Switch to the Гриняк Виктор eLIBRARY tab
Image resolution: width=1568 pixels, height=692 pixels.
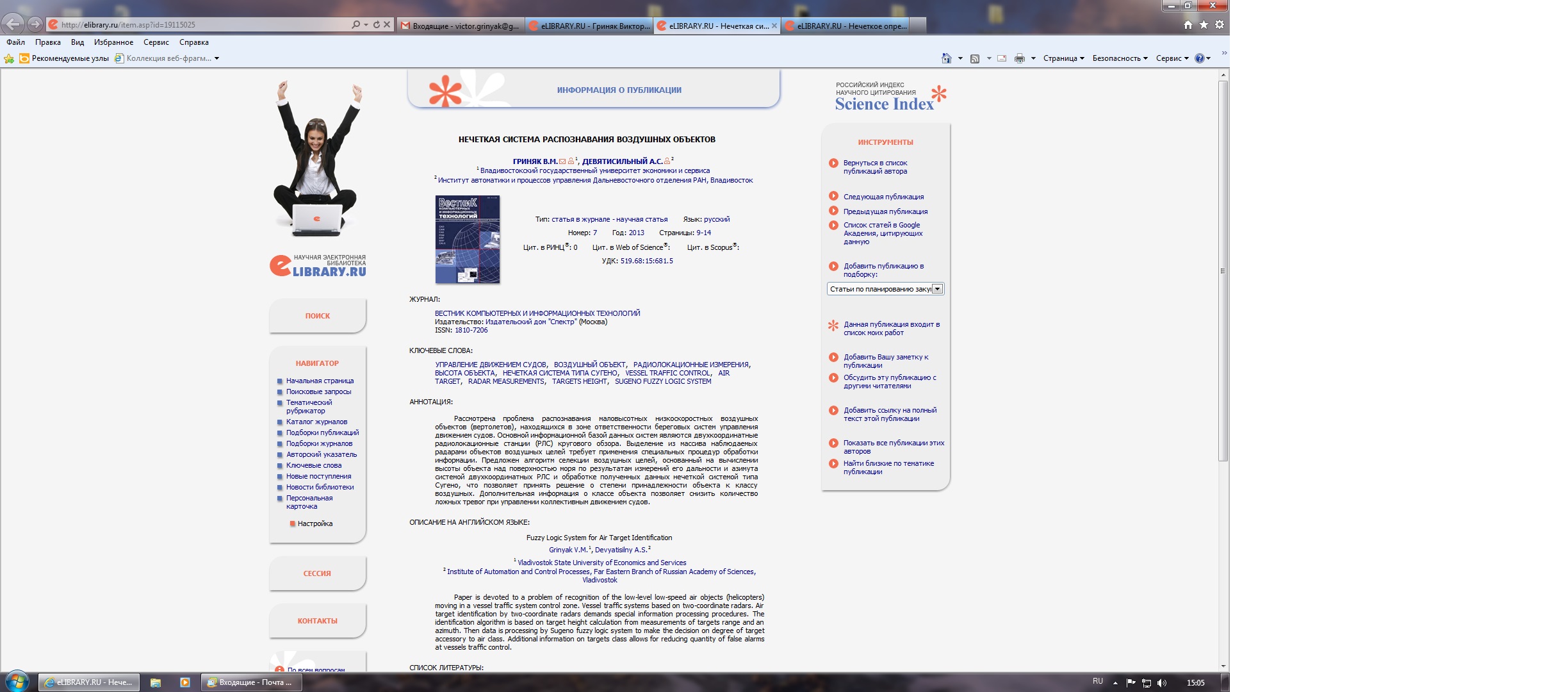[589, 26]
